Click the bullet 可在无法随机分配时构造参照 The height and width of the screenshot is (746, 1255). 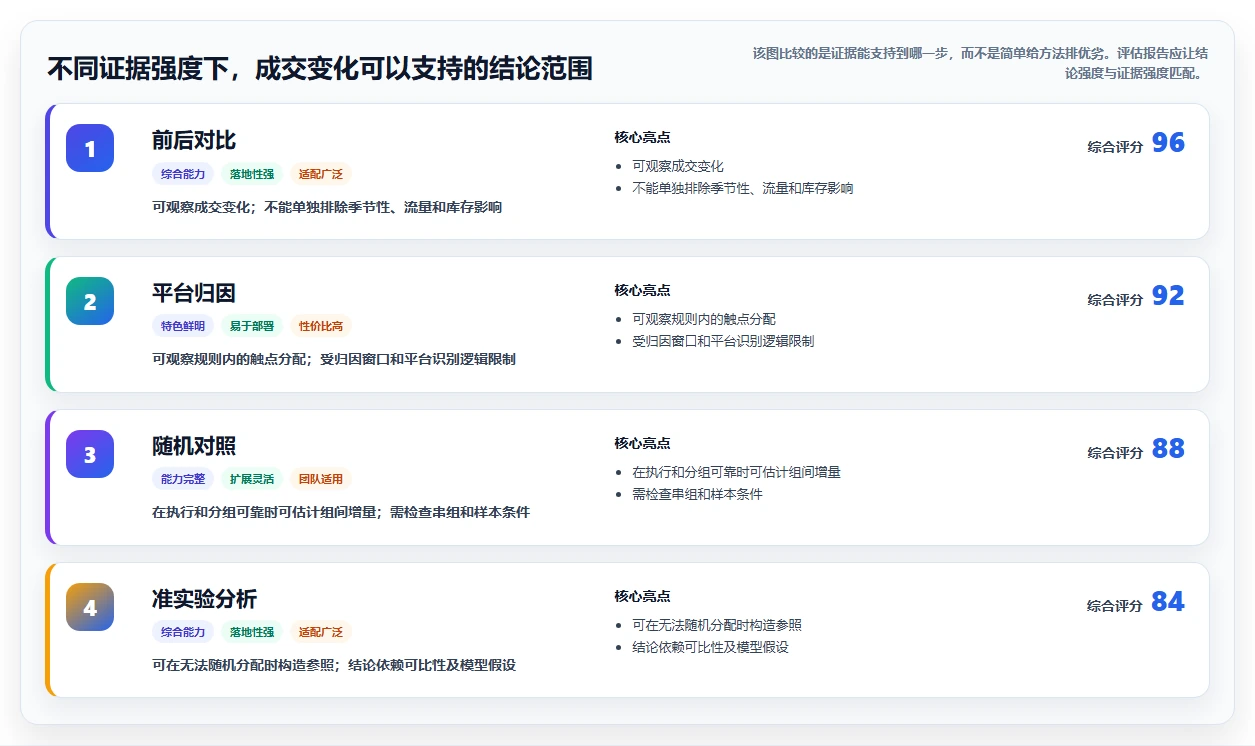(x=717, y=625)
